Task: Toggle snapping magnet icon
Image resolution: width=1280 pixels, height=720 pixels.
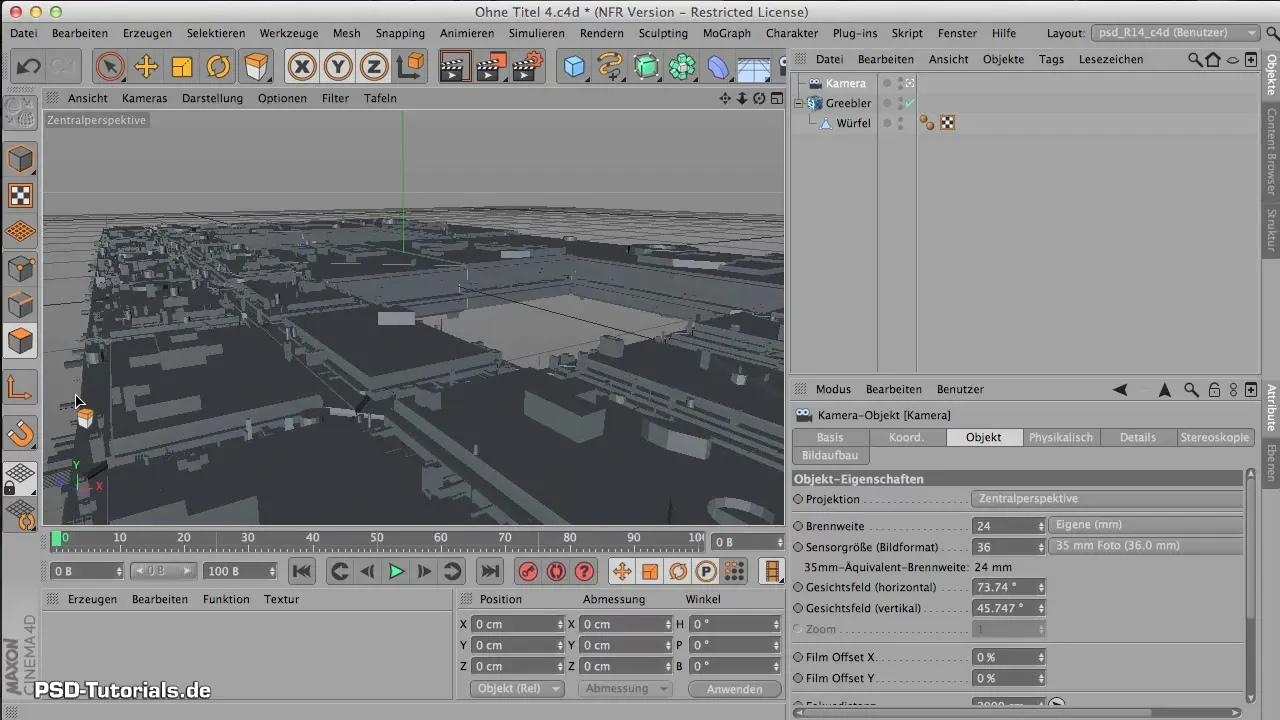Action: (x=21, y=433)
